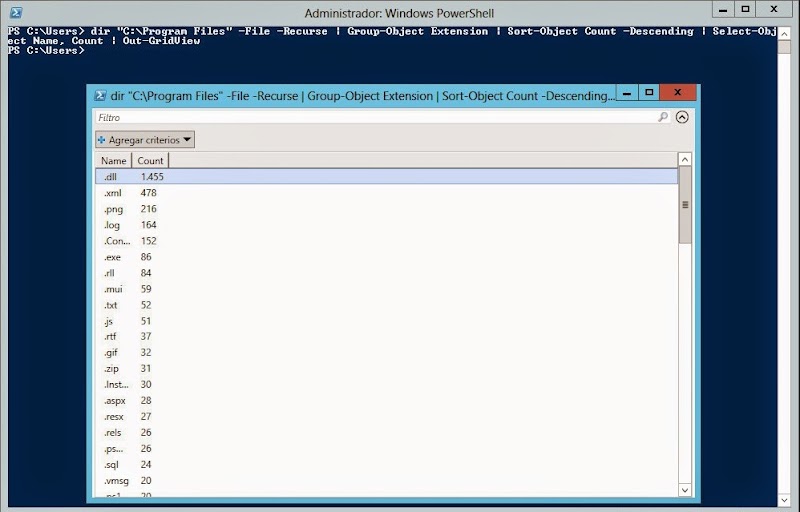Close the Windows PowerShell window
This screenshot has width=800, height=512.
tap(774, 9)
